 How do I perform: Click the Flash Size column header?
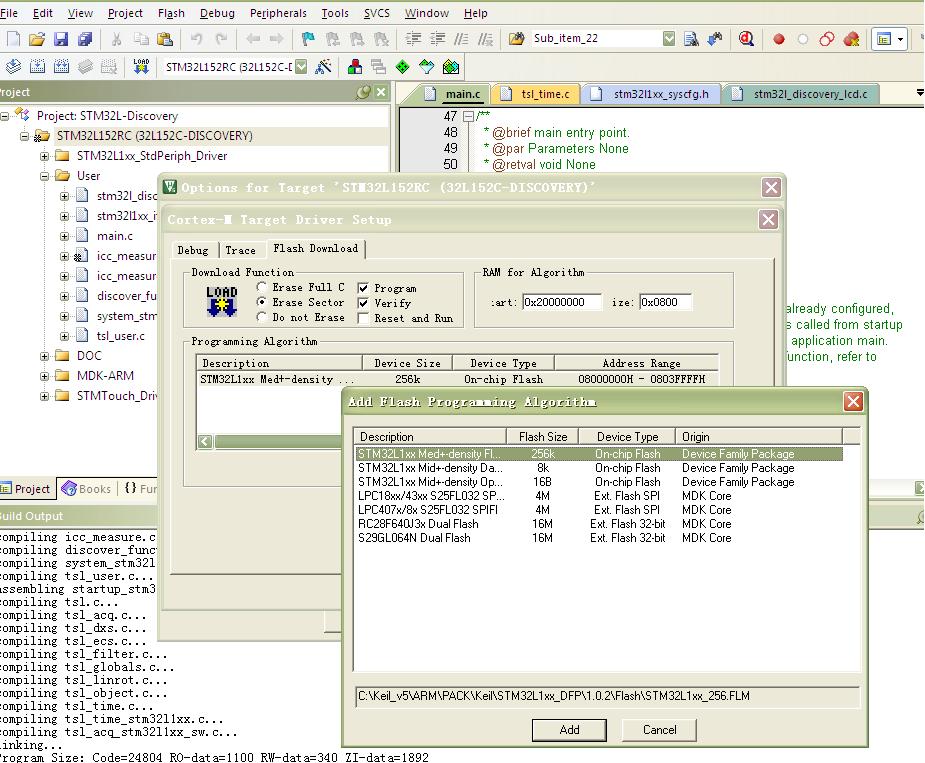coord(543,437)
